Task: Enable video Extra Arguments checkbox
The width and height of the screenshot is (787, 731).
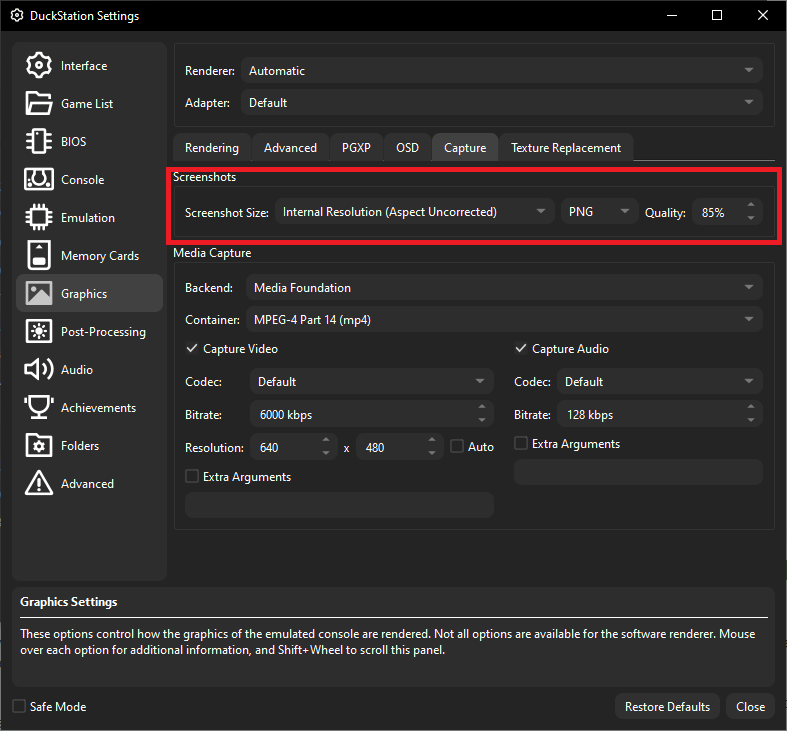Action: (x=192, y=476)
